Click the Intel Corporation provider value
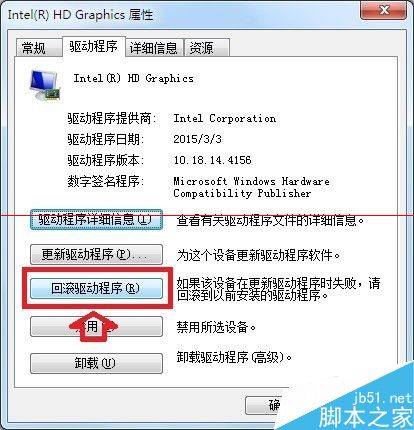Image resolution: width=414 pixels, height=430 pixels. pyautogui.click(x=225, y=118)
